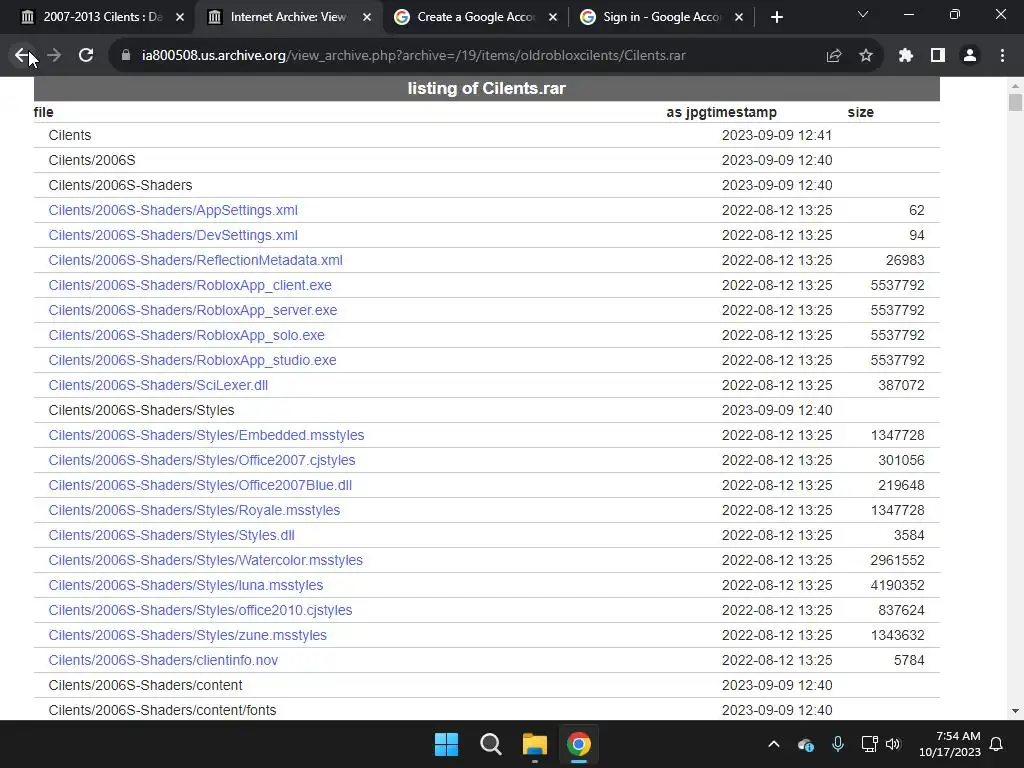This screenshot has width=1024, height=768.
Task: Click the scrollbar down arrow
Action: coord(1015,711)
